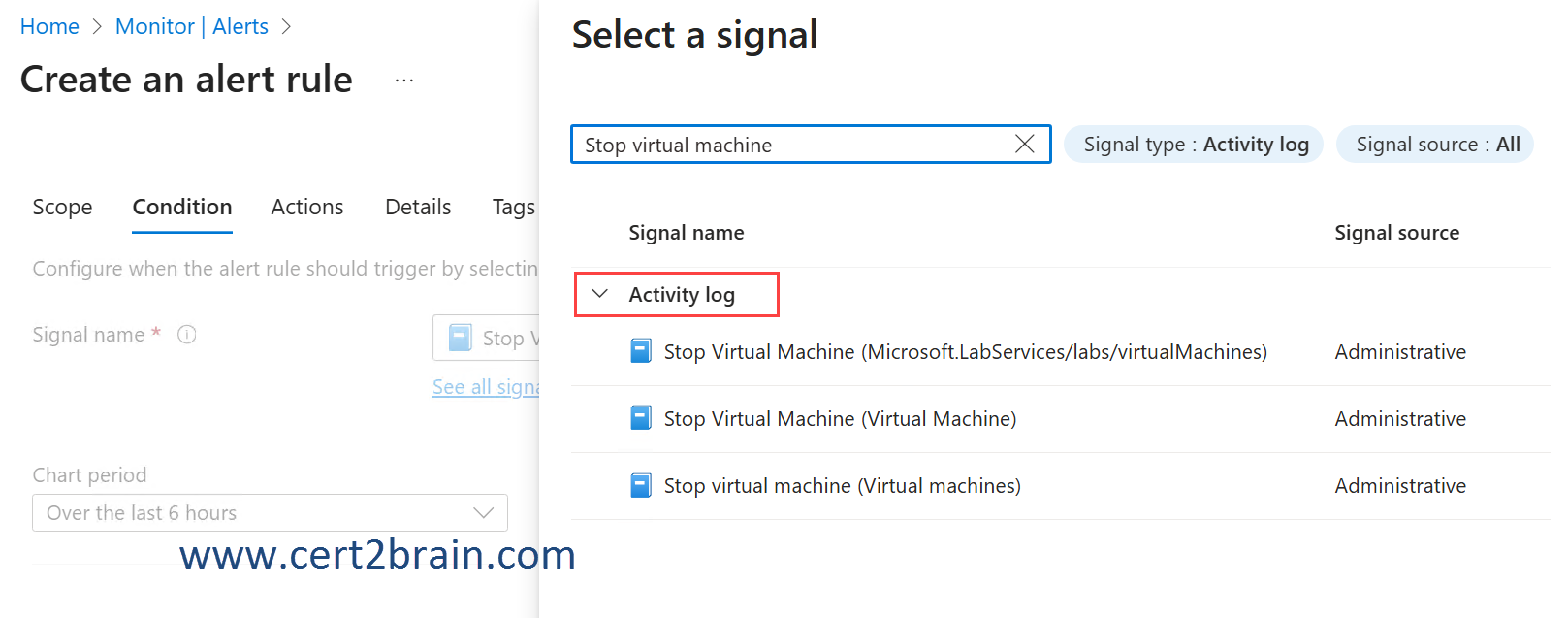1568x618 pixels.
Task: Collapse the Activity log group
Action: point(600,294)
